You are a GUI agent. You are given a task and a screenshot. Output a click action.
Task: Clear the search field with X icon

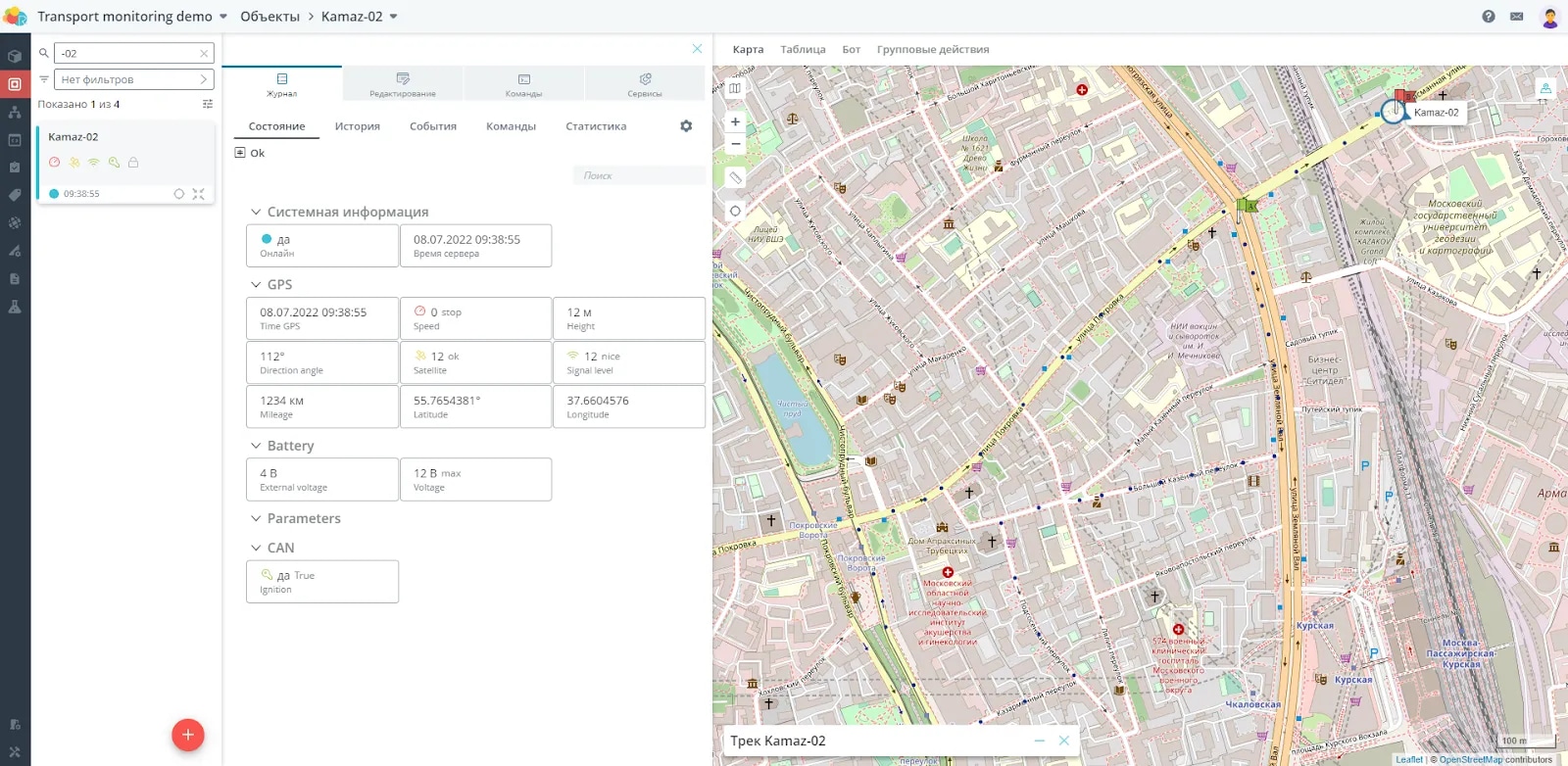204,53
